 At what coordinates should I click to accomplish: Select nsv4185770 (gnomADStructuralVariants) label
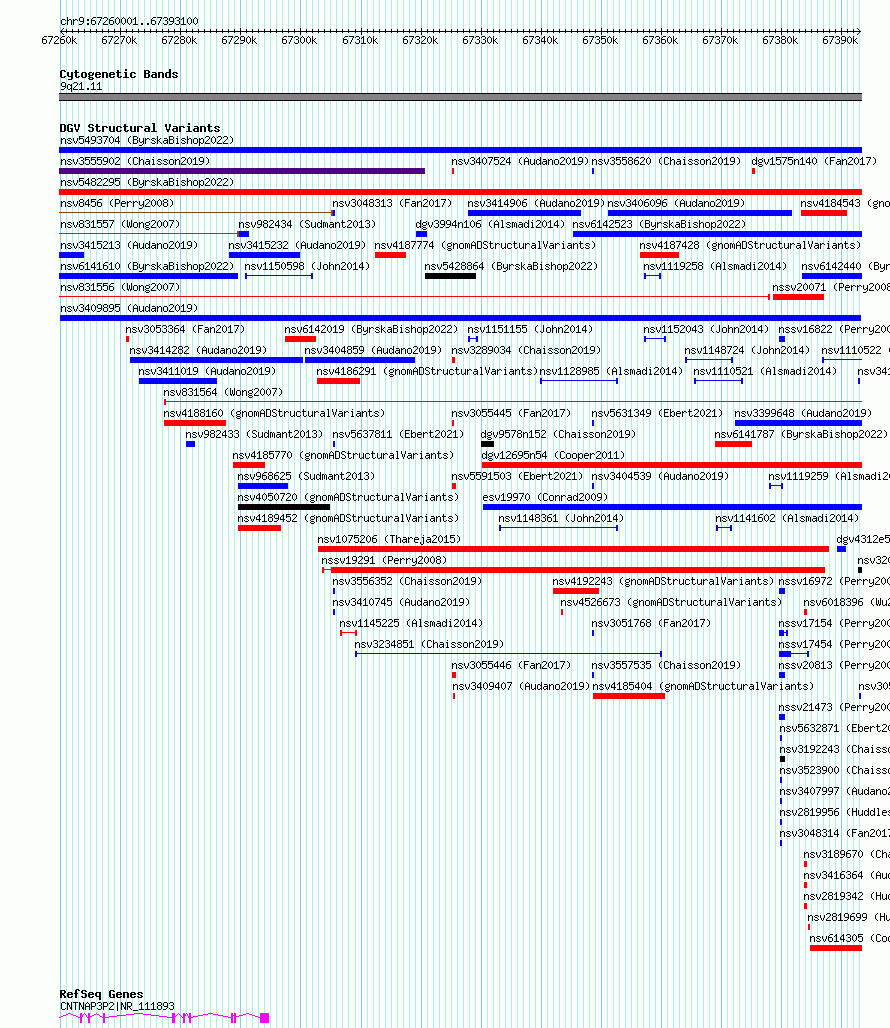pyautogui.click(x=343, y=455)
